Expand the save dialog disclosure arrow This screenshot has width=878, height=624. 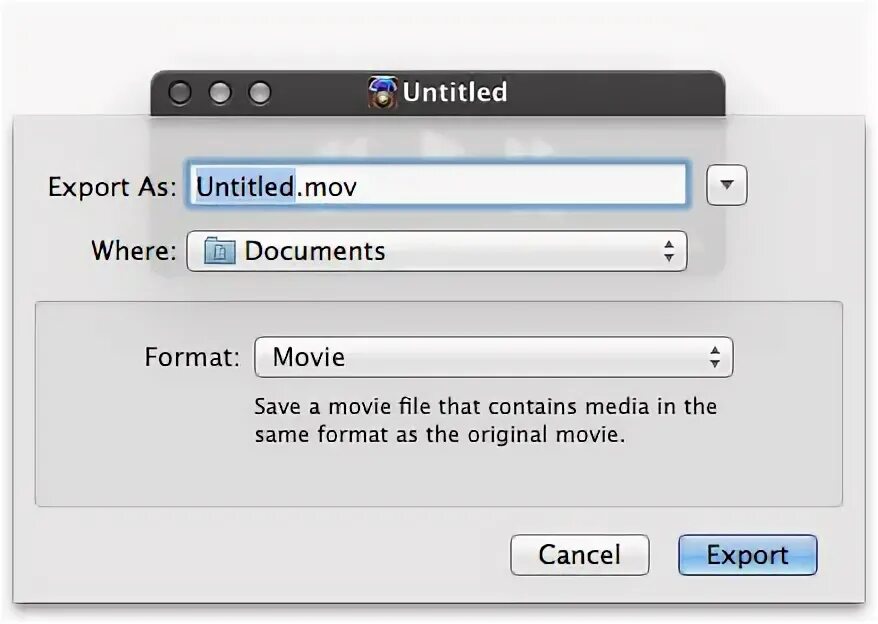[727, 185]
